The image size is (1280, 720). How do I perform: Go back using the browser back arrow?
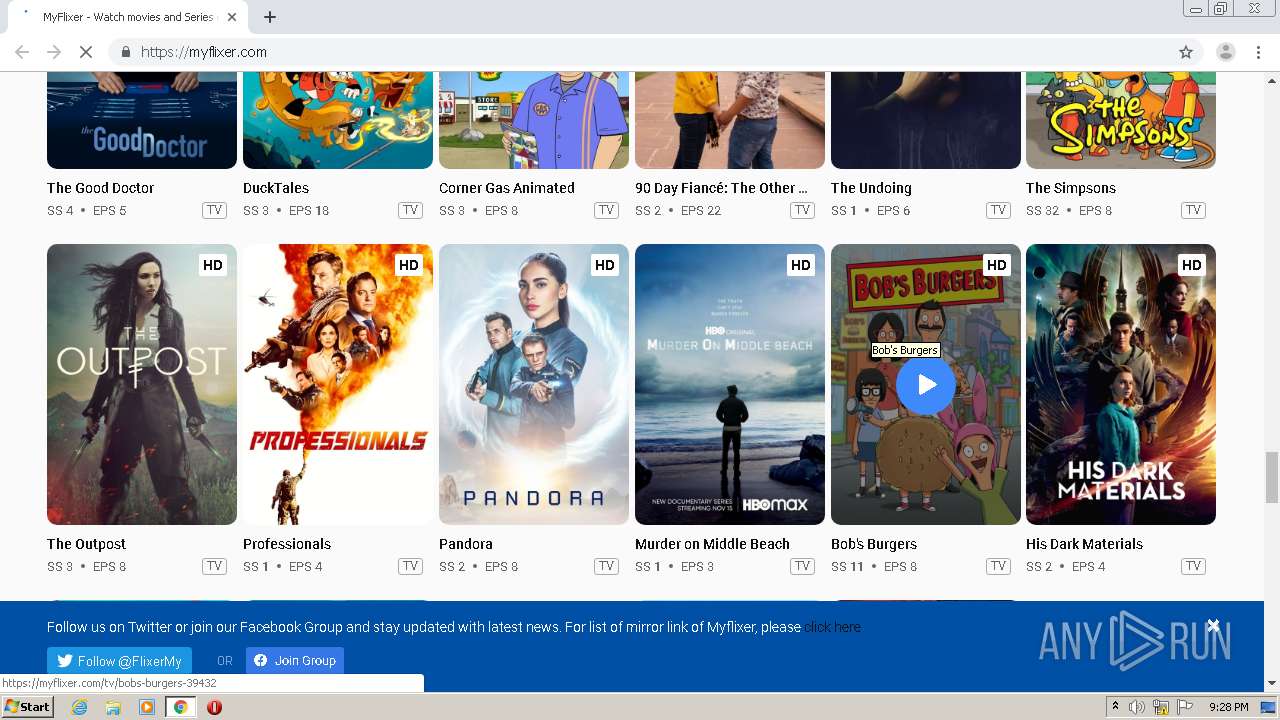pos(22,52)
